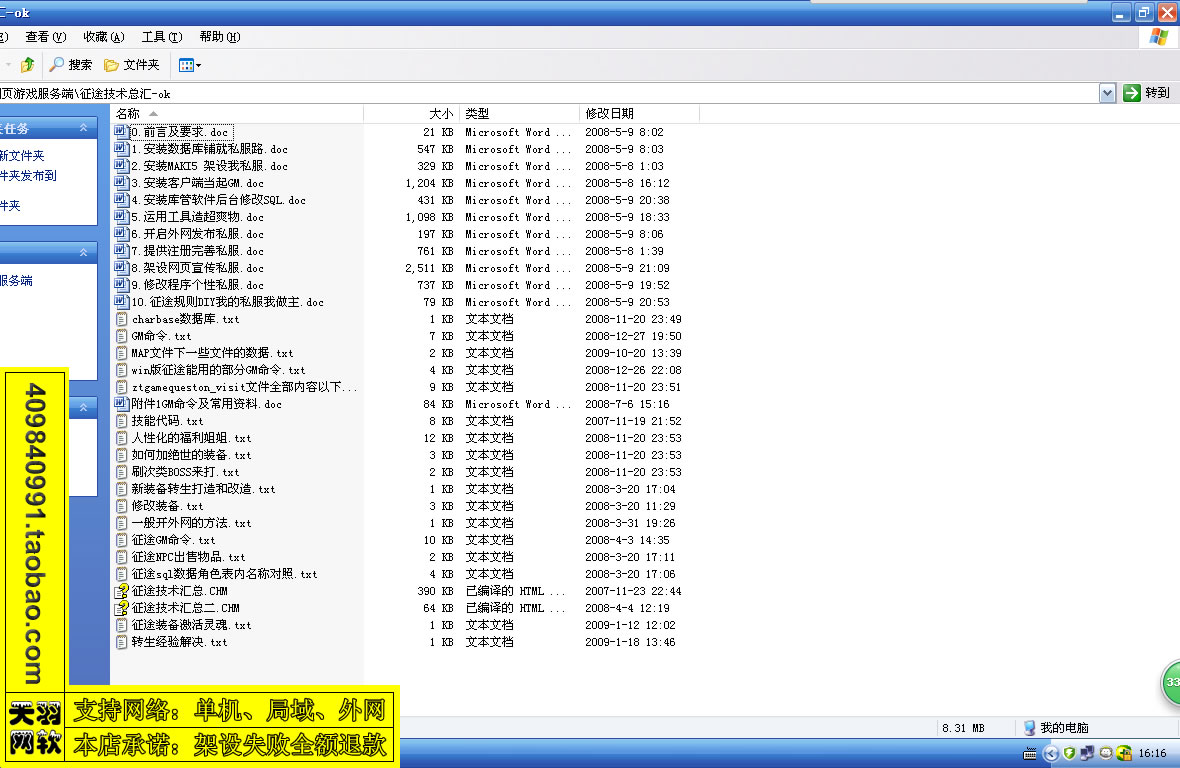The height and width of the screenshot is (768, 1180).
Task: Click the 转到 go button
Action: tap(1146, 93)
